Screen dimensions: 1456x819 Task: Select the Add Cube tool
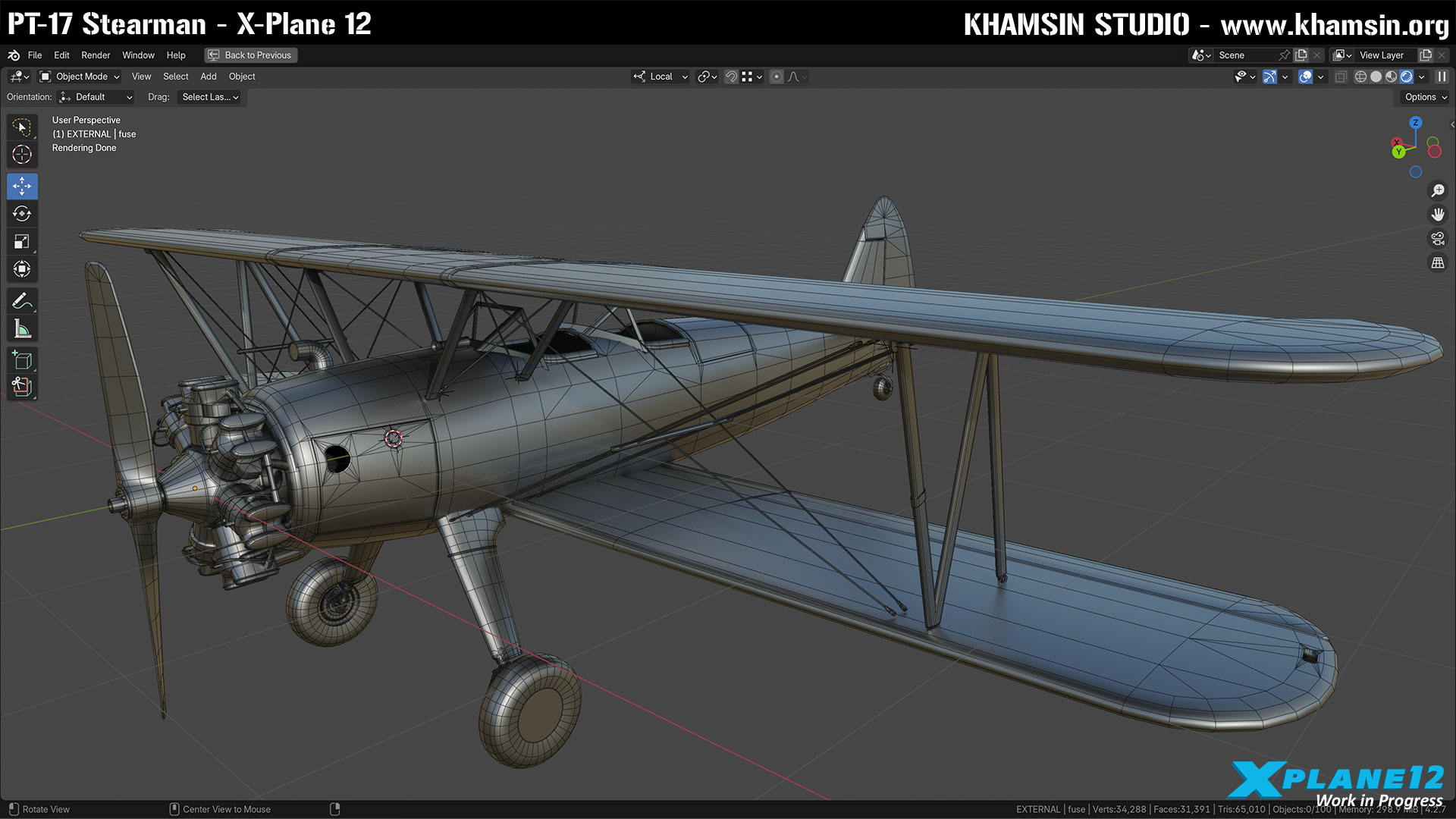pos(22,360)
